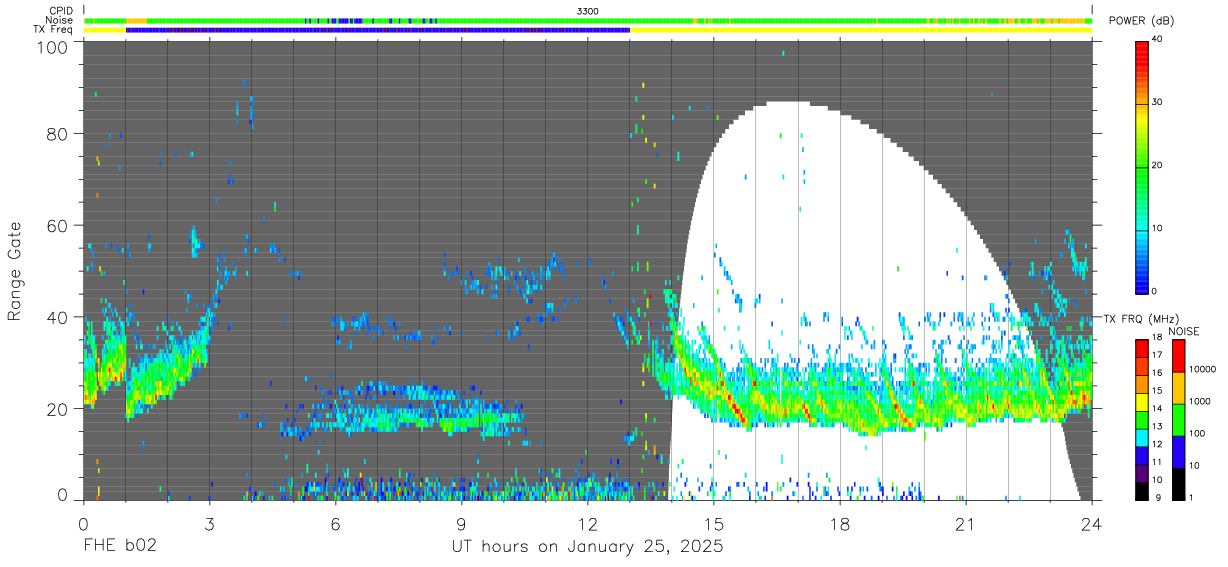Click the '30' tick on POWER scale
This screenshot has width=1228, height=567.
(x=1159, y=102)
